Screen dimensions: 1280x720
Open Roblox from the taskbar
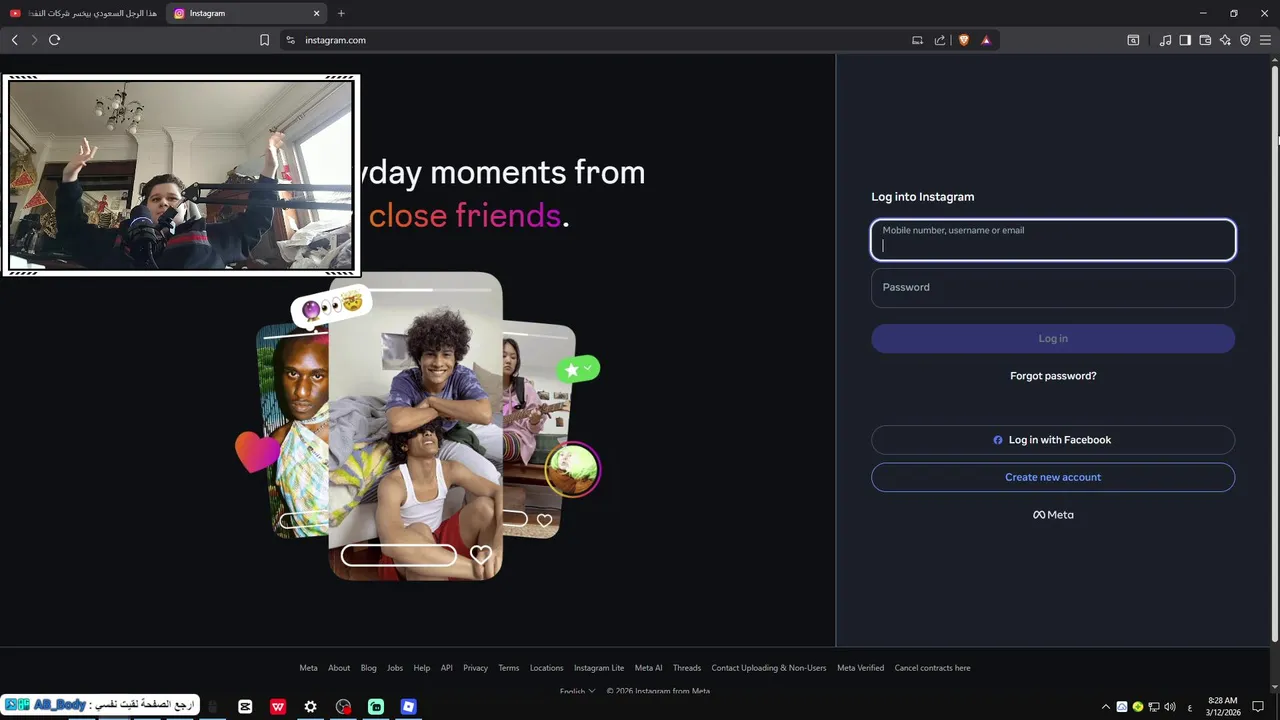(408, 706)
